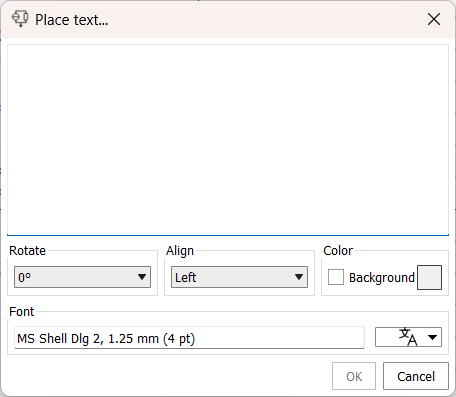
Task: Open the font language selector dropdown
Action: [408, 337]
